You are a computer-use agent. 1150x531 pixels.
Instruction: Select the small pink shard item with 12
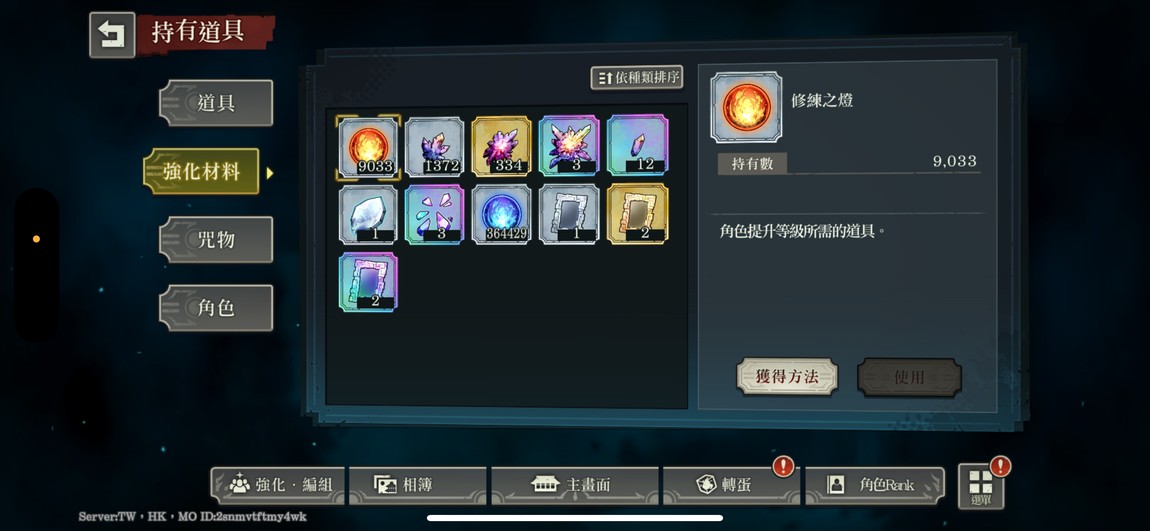pos(638,145)
